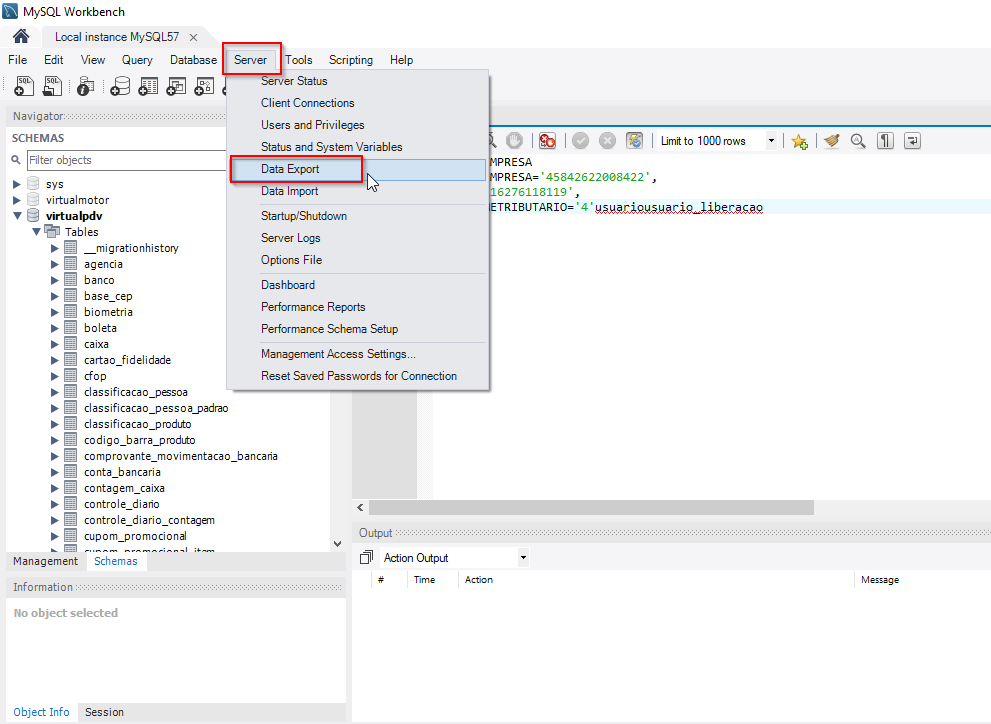This screenshot has height=724, width=991.
Task: Switch to the Management tab
Action: 46,561
